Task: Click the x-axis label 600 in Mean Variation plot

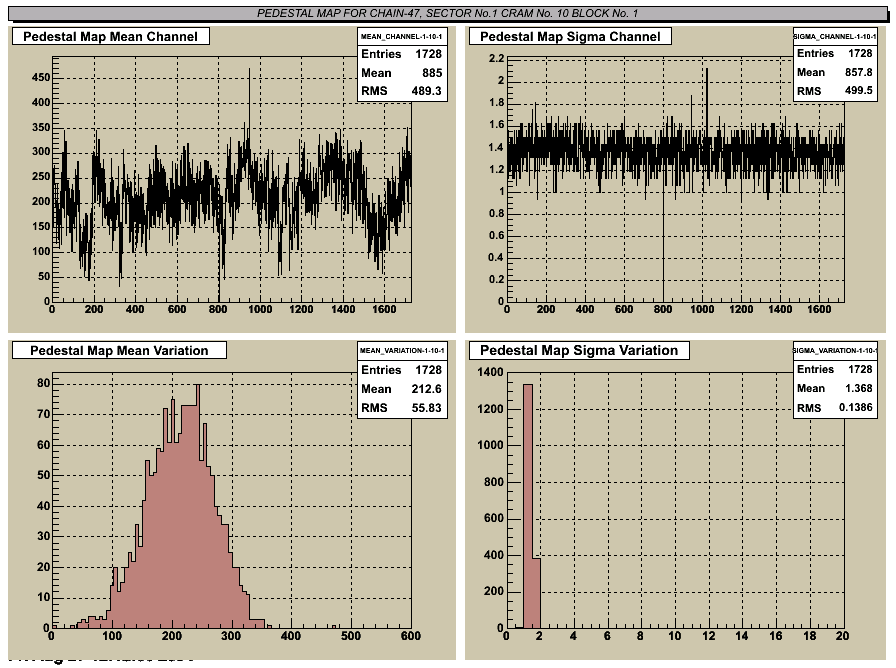Action: point(410,635)
